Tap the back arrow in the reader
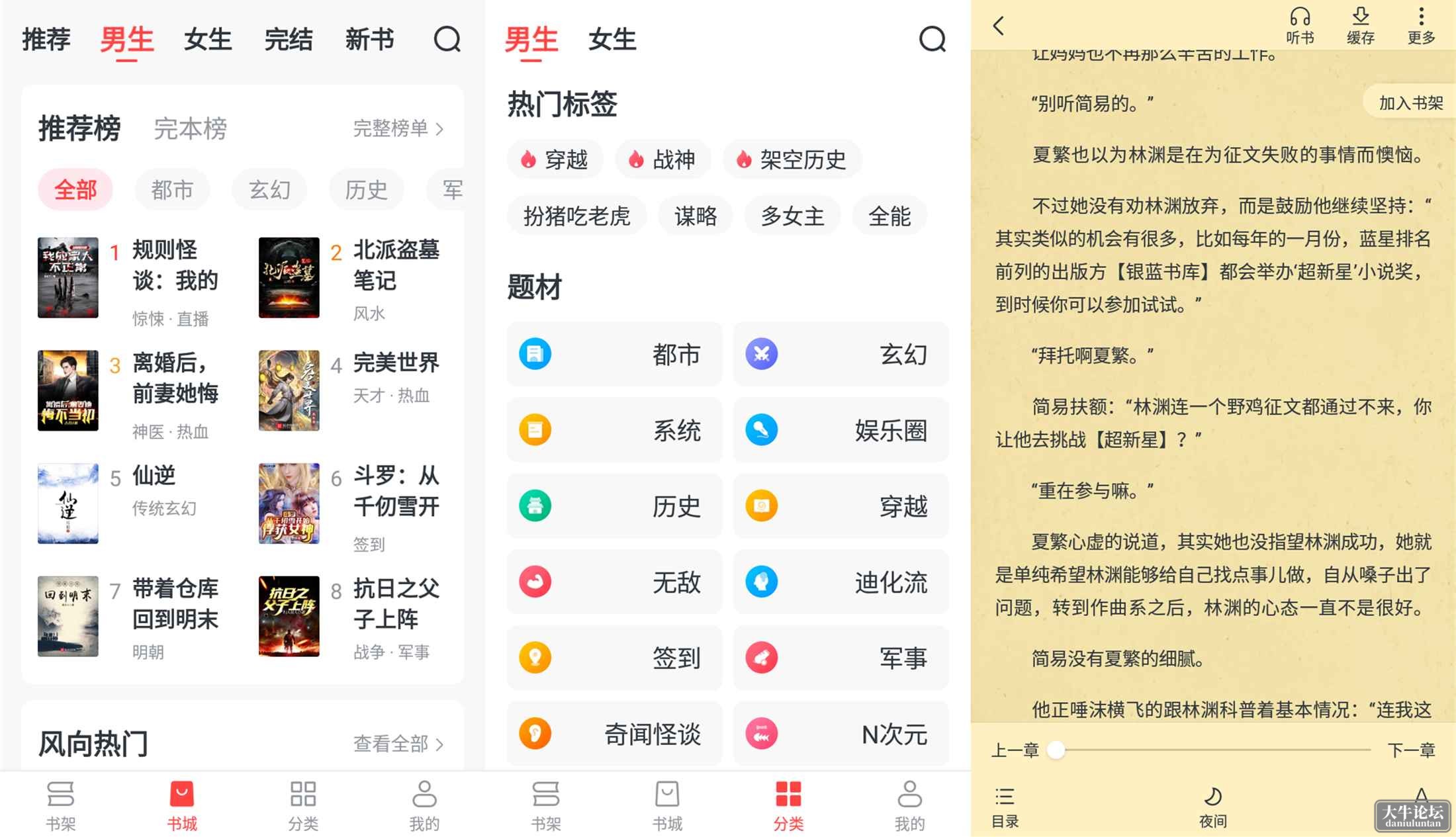The width and height of the screenshot is (1456, 837). 999,26
